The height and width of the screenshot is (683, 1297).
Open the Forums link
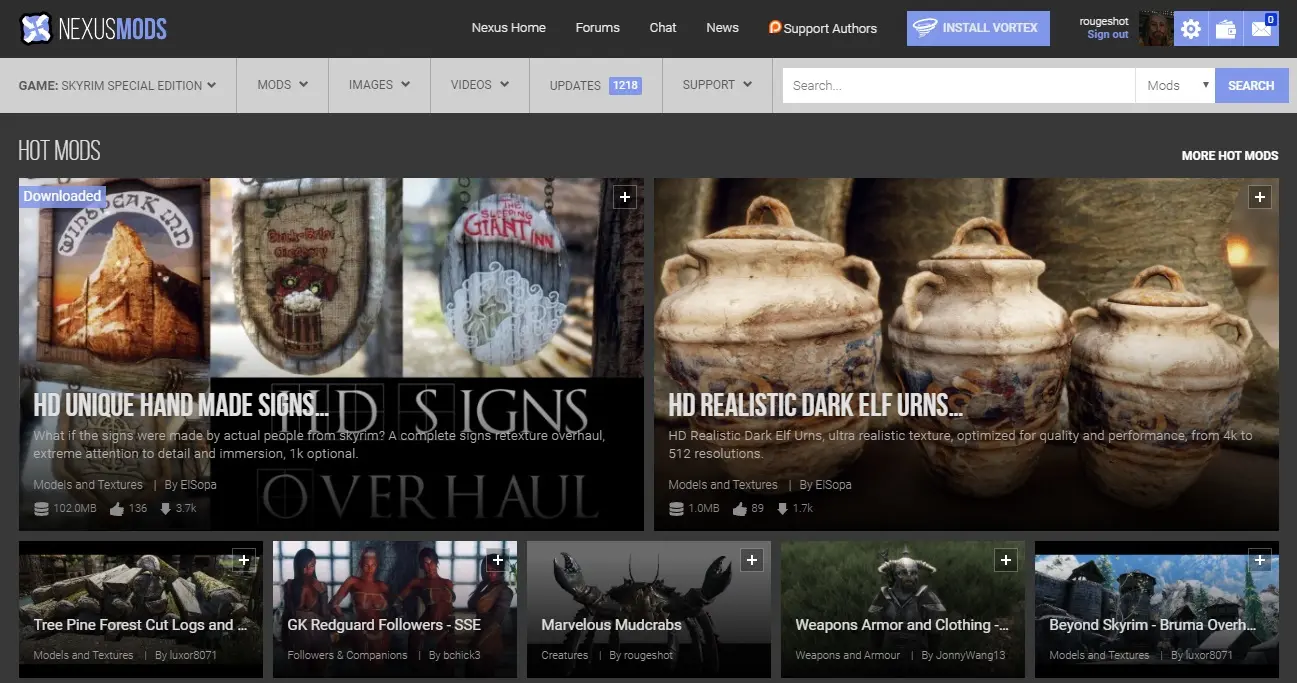(597, 28)
